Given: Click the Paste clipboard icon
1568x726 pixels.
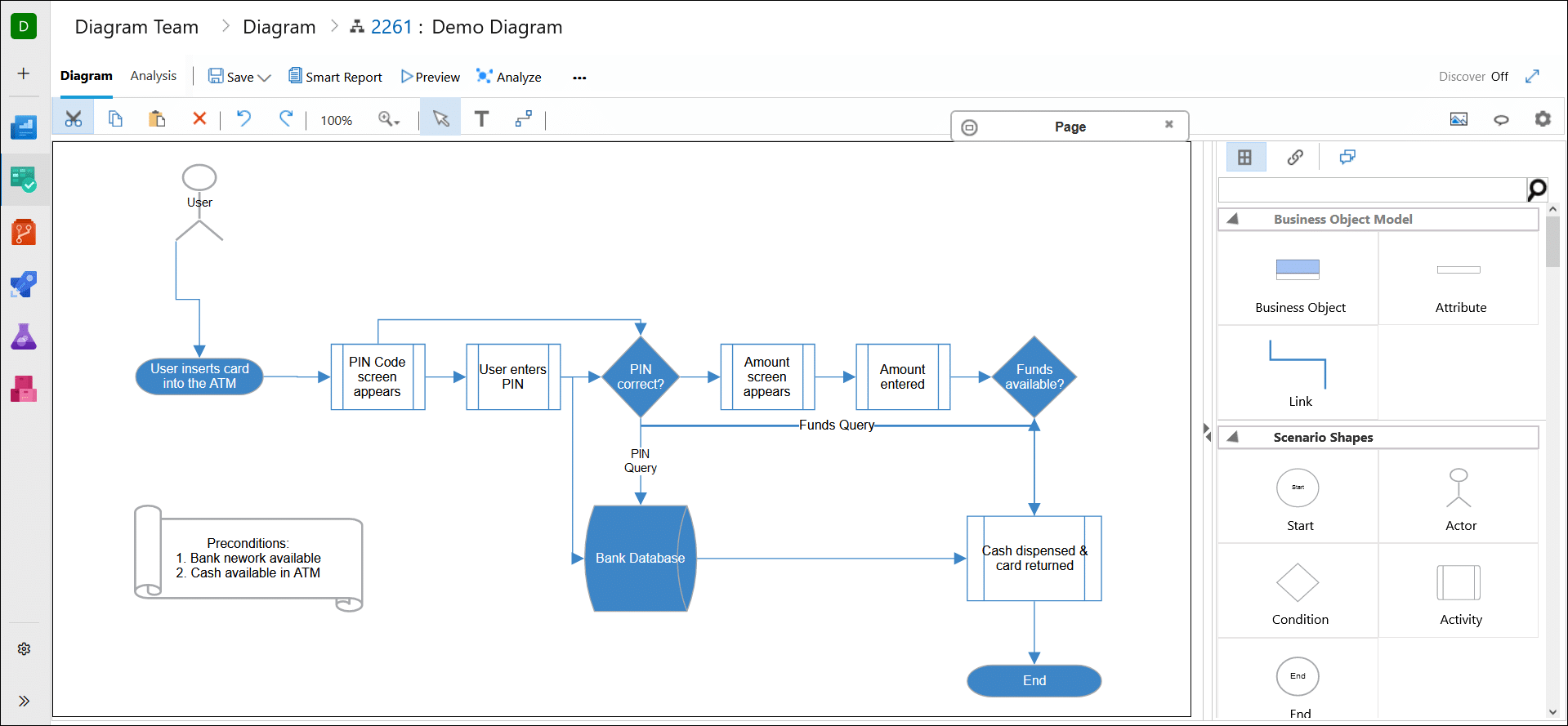Looking at the screenshot, I should 157,119.
